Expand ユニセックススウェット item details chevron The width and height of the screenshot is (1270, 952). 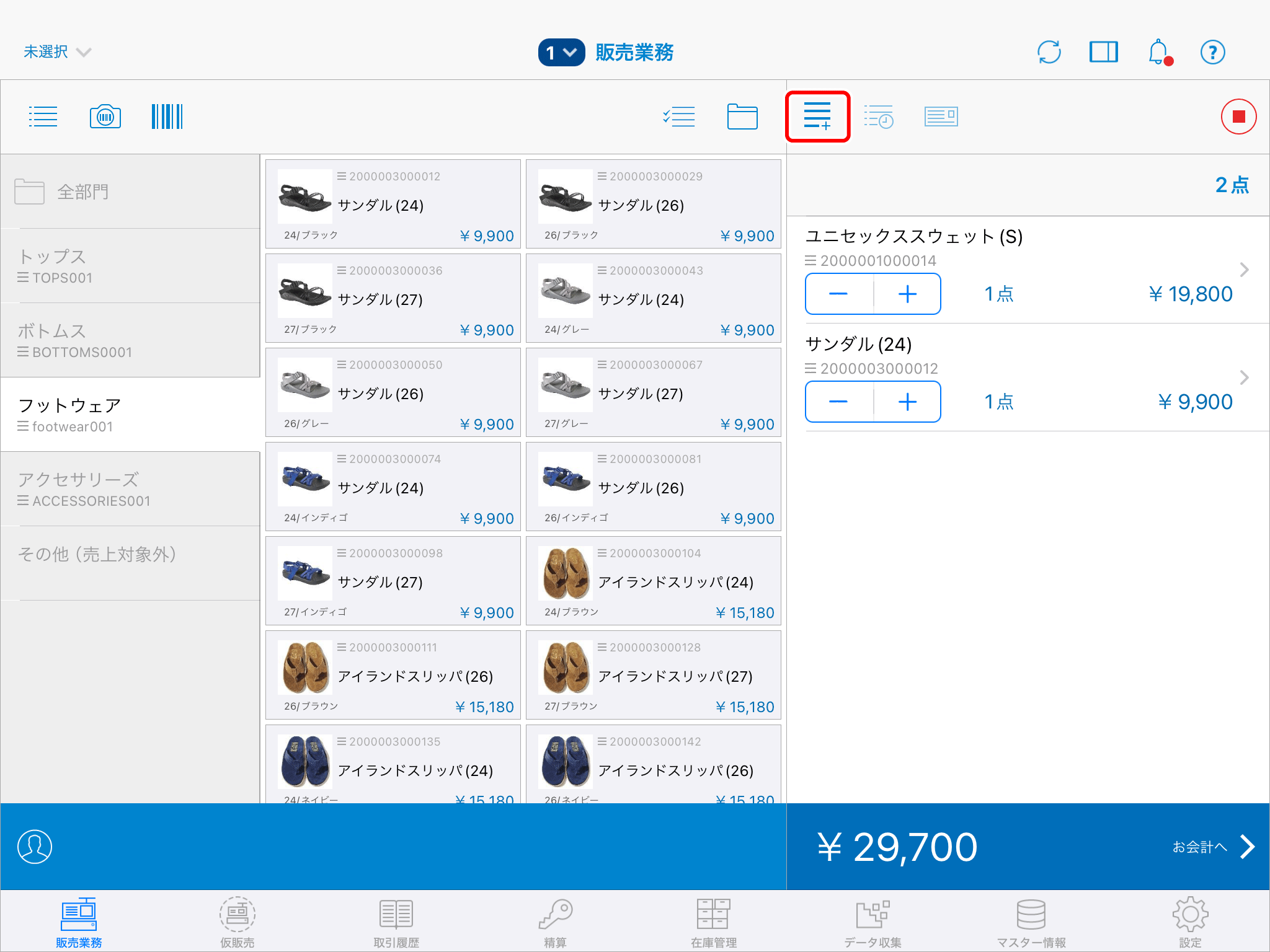[1243, 270]
